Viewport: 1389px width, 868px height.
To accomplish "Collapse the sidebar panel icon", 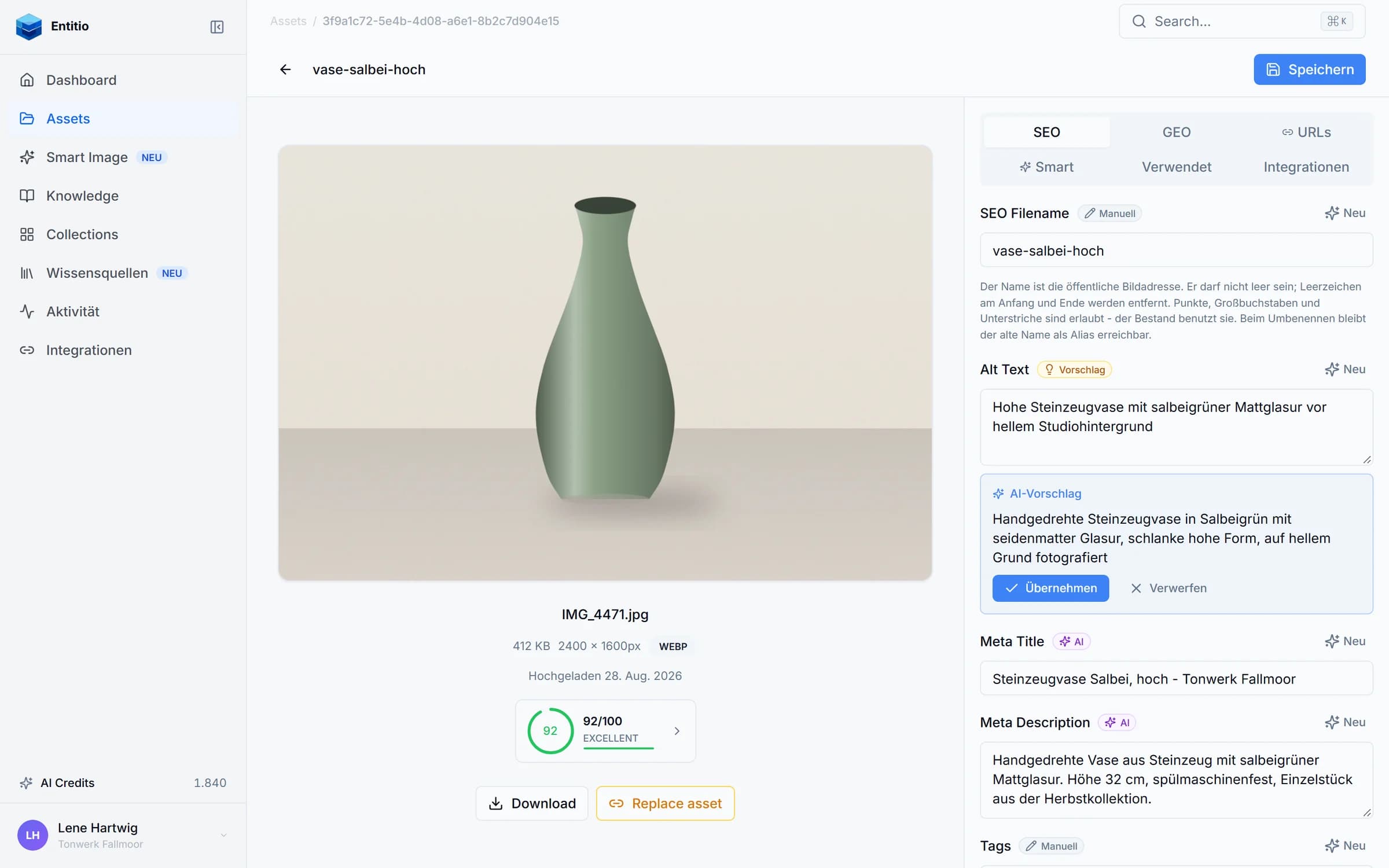I will pos(217,27).
